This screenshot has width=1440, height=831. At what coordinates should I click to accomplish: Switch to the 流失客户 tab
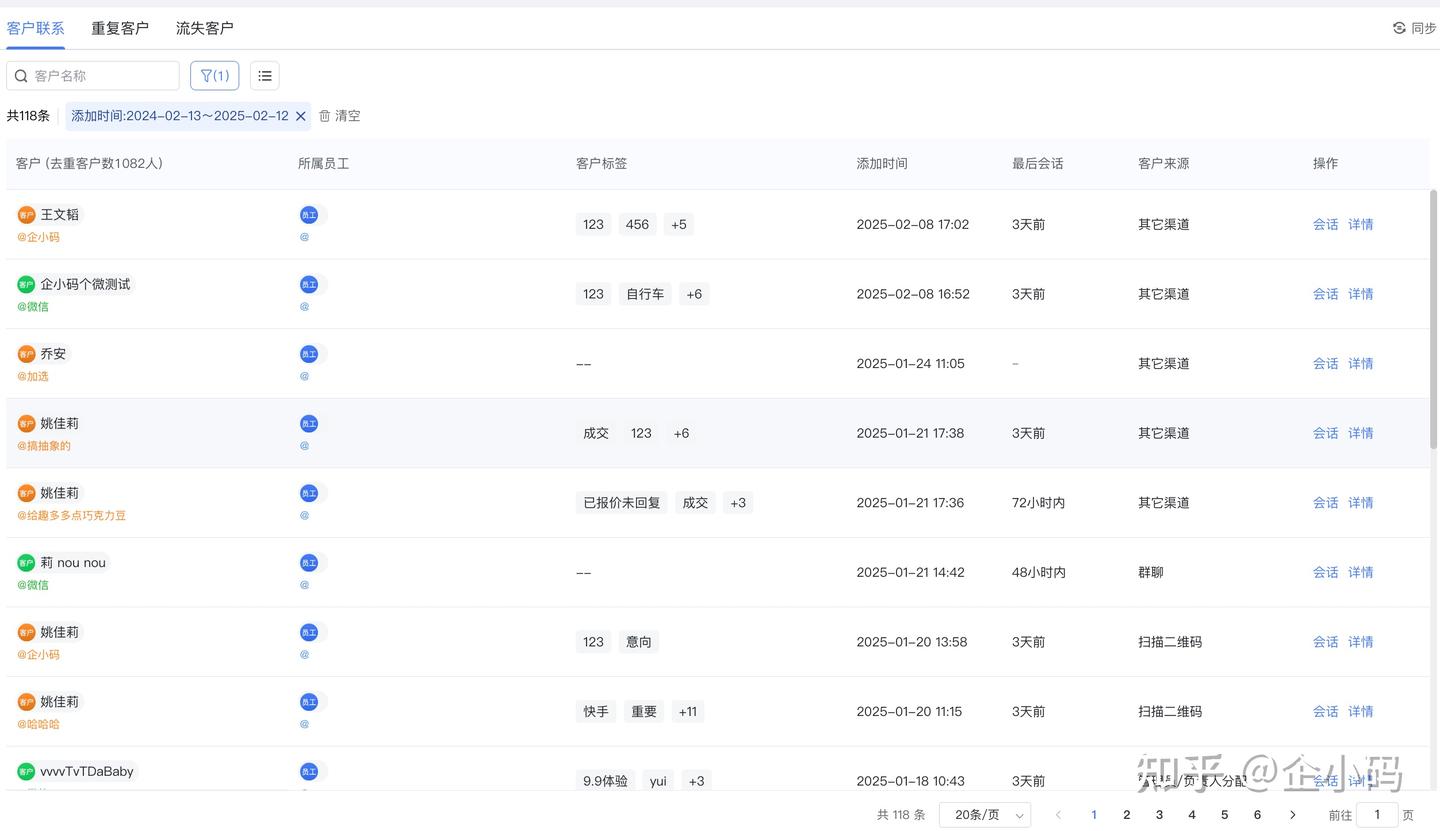(x=205, y=28)
